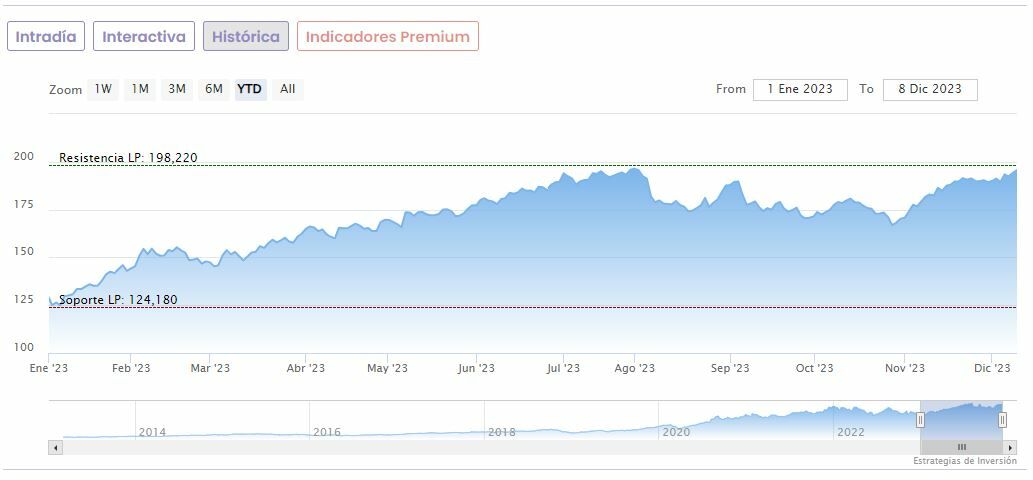Click the left range handle in navigator

pos(920,420)
